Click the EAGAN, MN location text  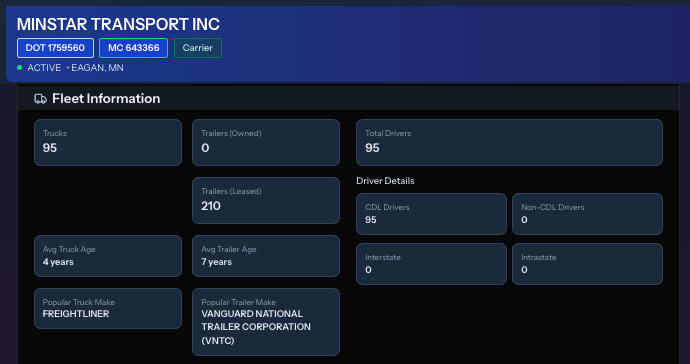(97, 68)
